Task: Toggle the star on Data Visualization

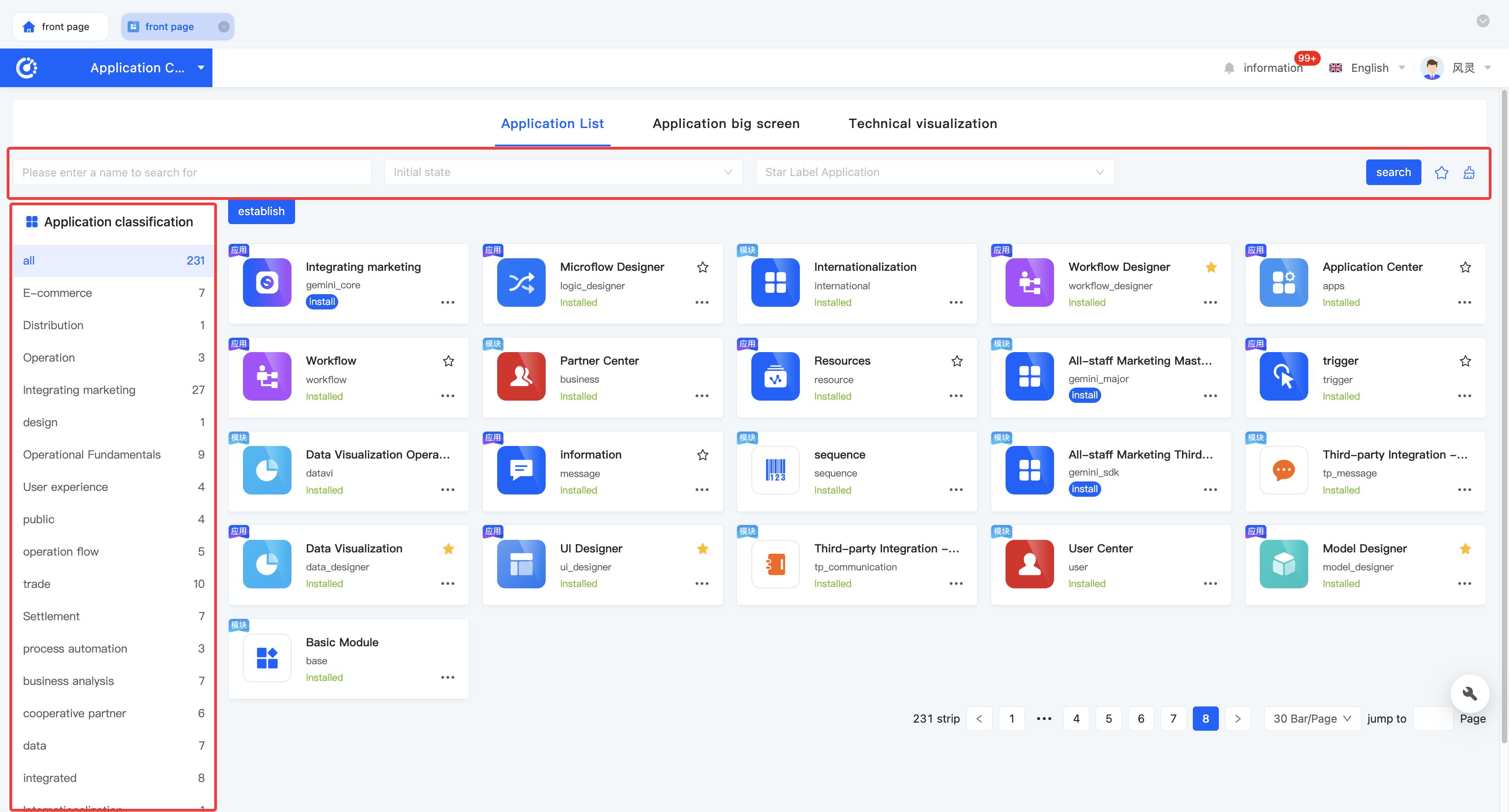Action: tap(448, 548)
